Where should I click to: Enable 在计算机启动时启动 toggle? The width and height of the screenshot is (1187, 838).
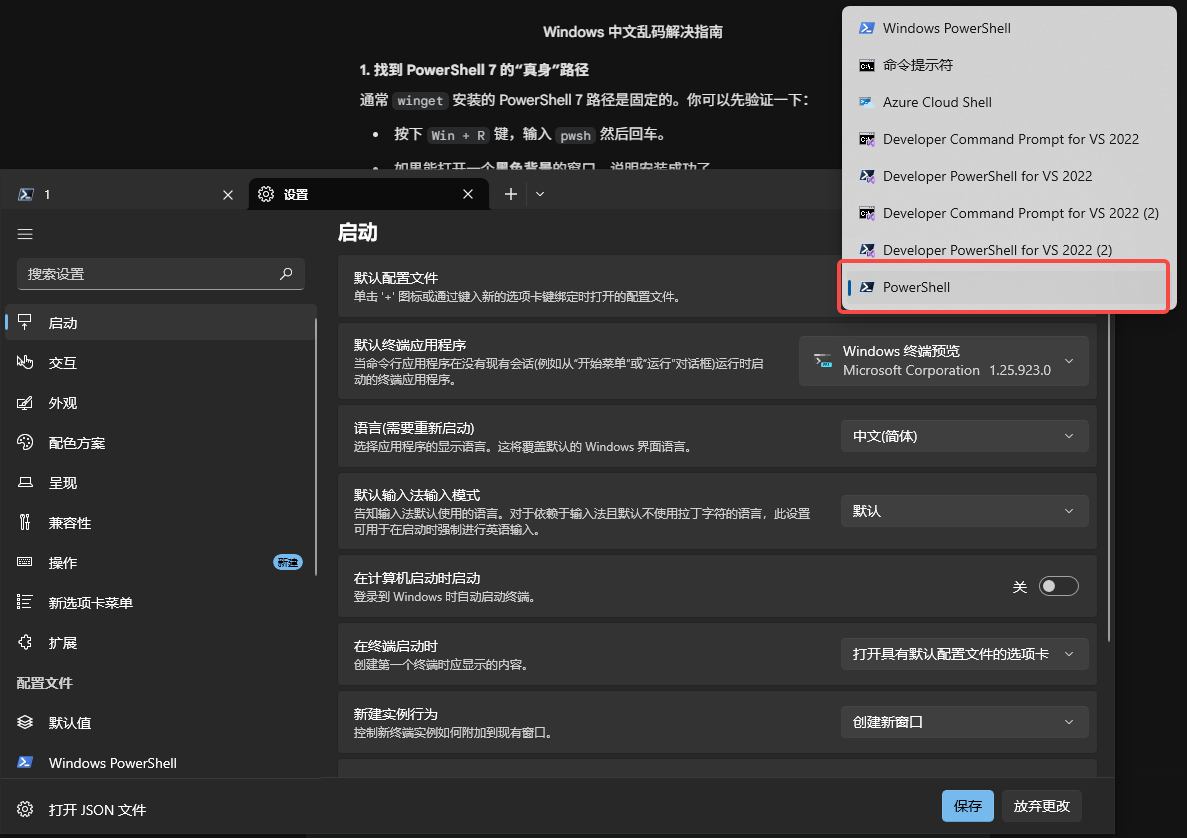tap(1058, 586)
